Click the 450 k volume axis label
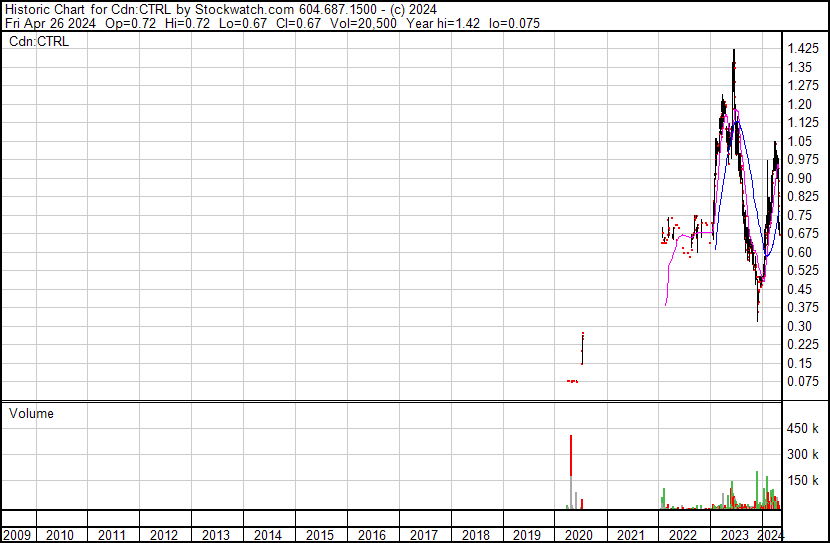 coord(803,428)
